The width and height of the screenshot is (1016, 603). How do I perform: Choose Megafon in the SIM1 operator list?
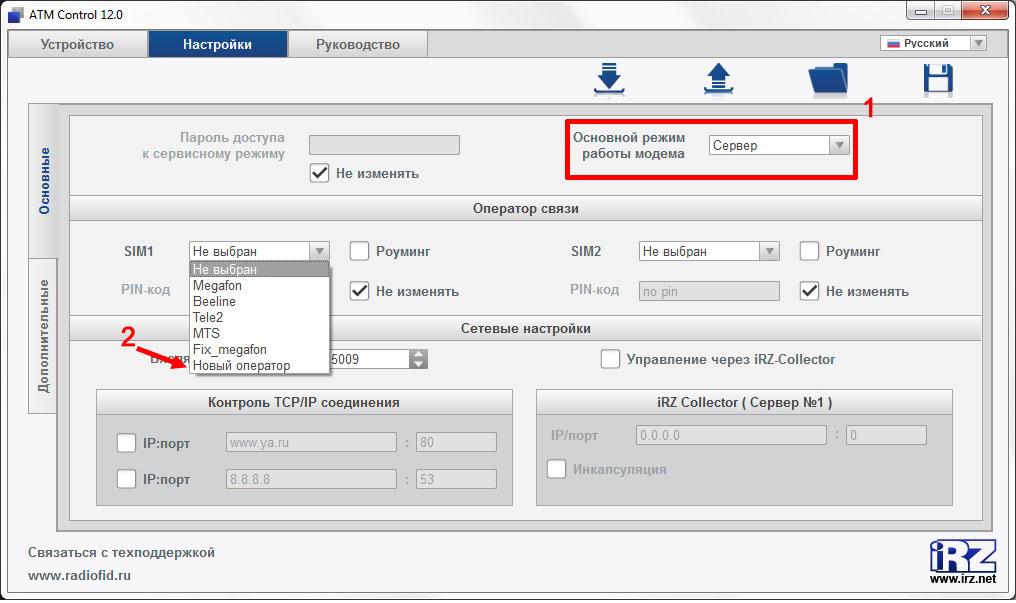tap(217, 285)
